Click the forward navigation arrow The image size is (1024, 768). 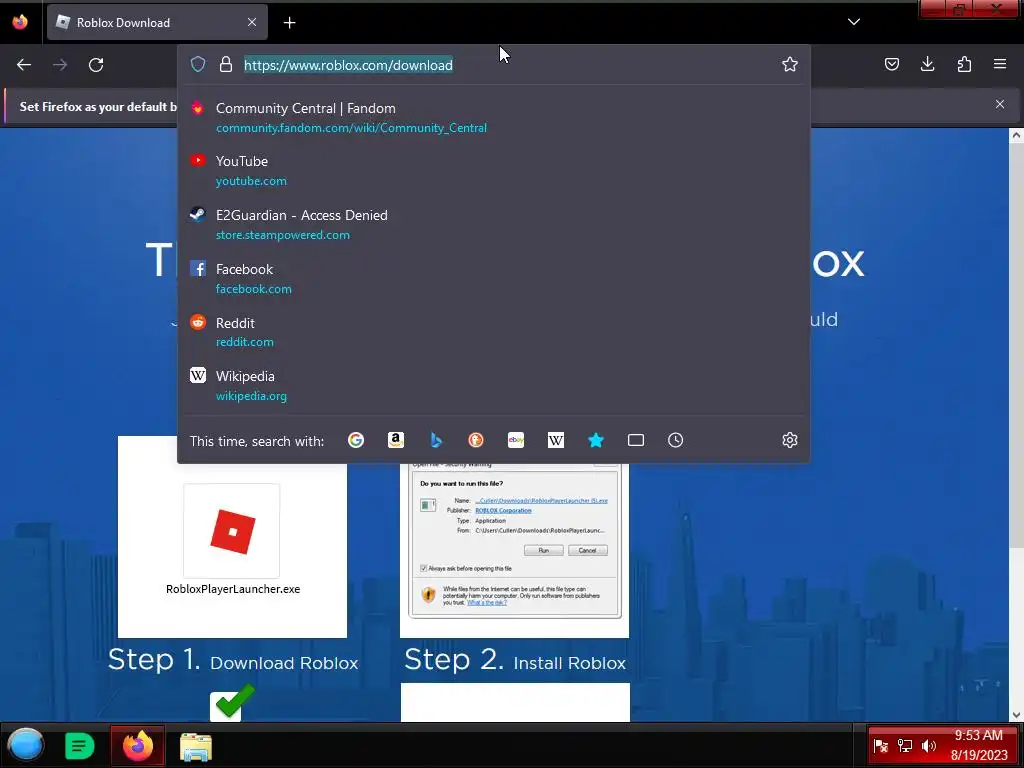(60, 65)
